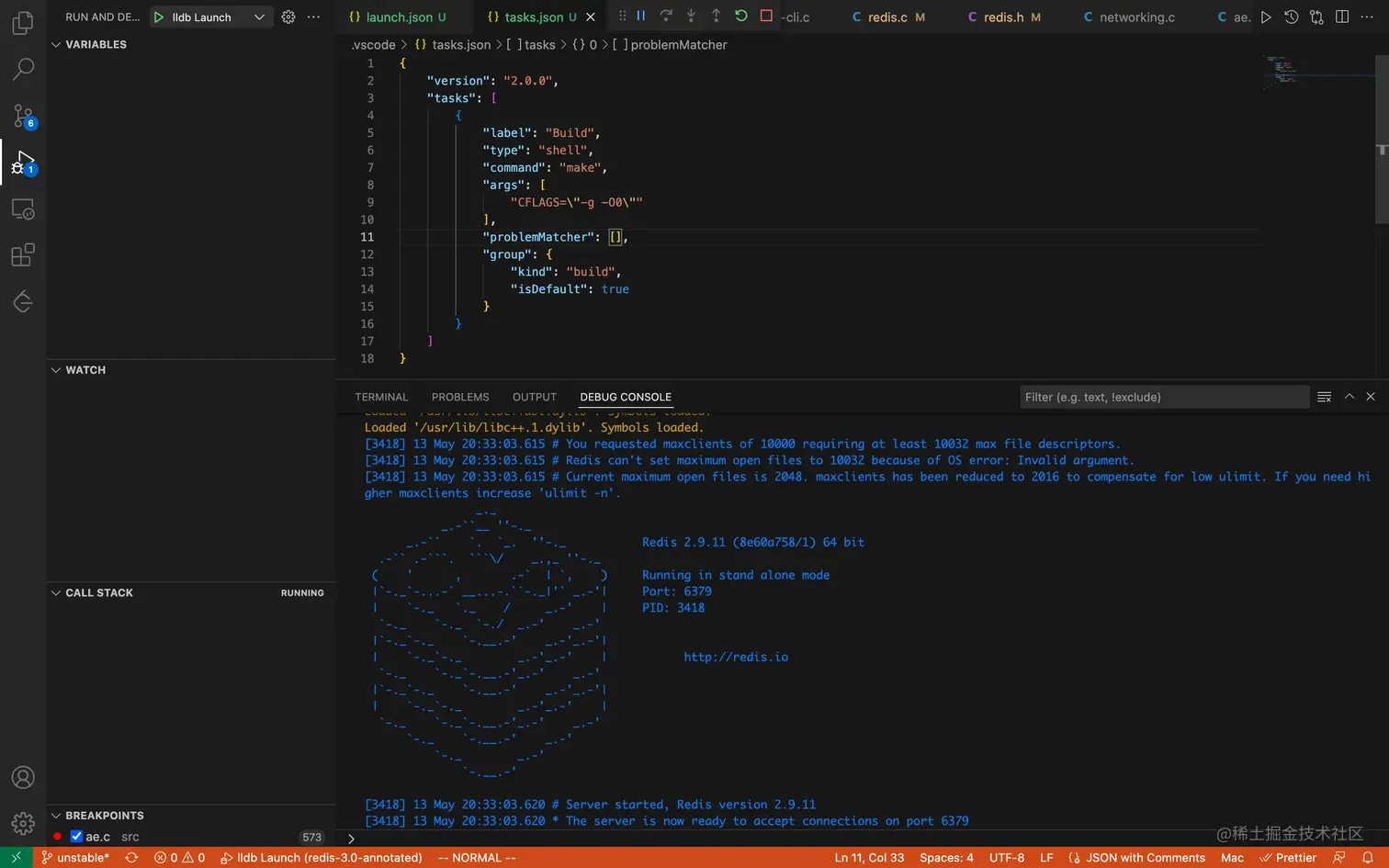Open the Extensions view icon

(x=23, y=255)
